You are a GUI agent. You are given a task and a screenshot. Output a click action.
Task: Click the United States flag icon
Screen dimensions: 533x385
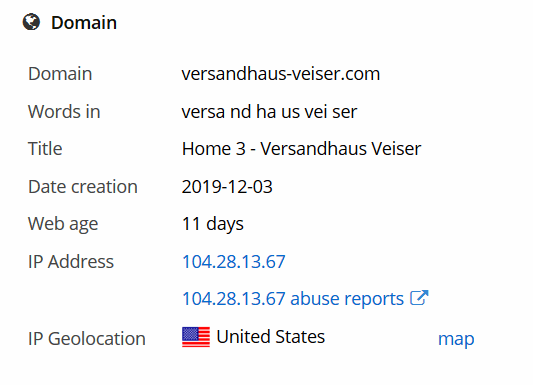click(196, 337)
